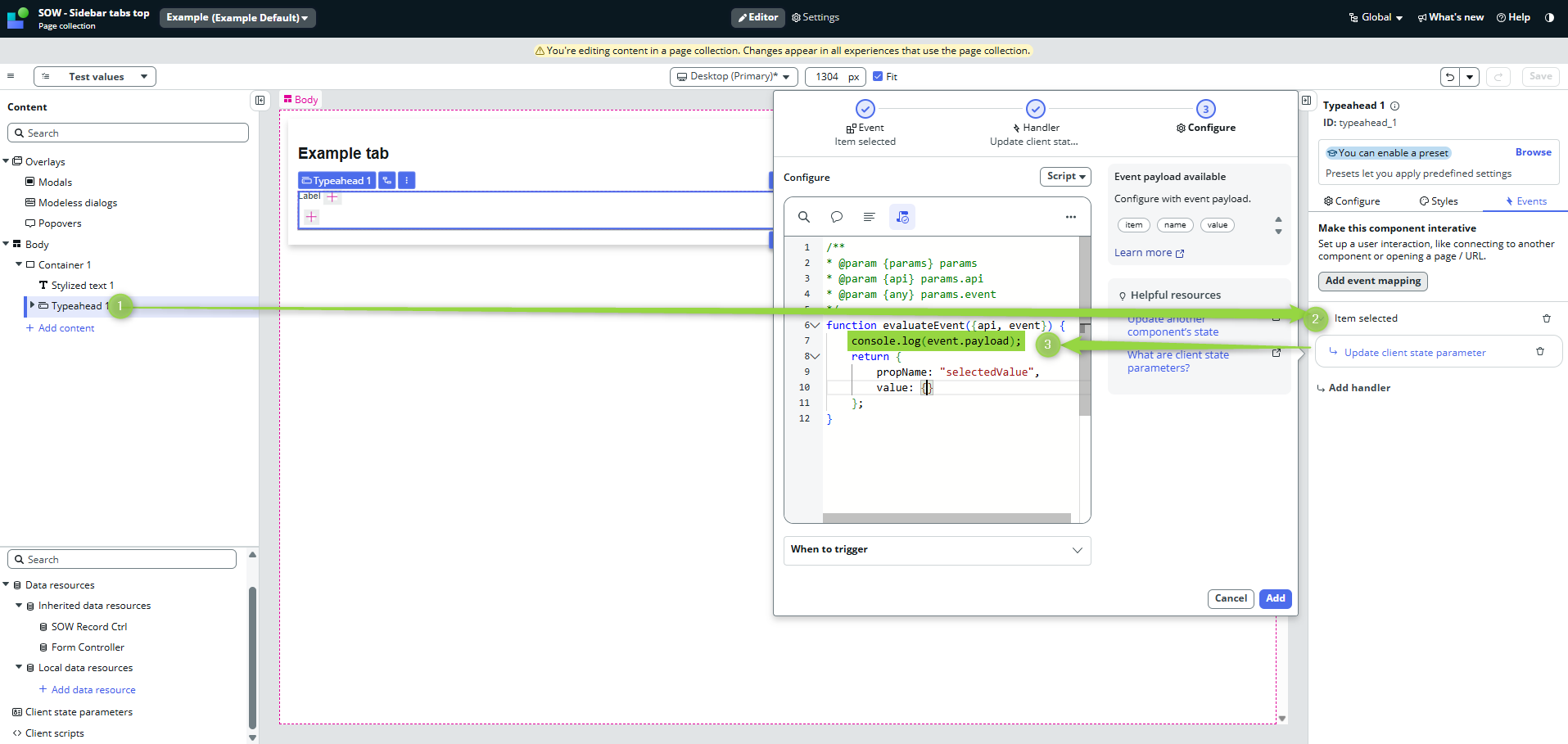The width and height of the screenshot is (1568, 744).
Task: Expand the When to trigger section
Action: [x=937, y=550]
